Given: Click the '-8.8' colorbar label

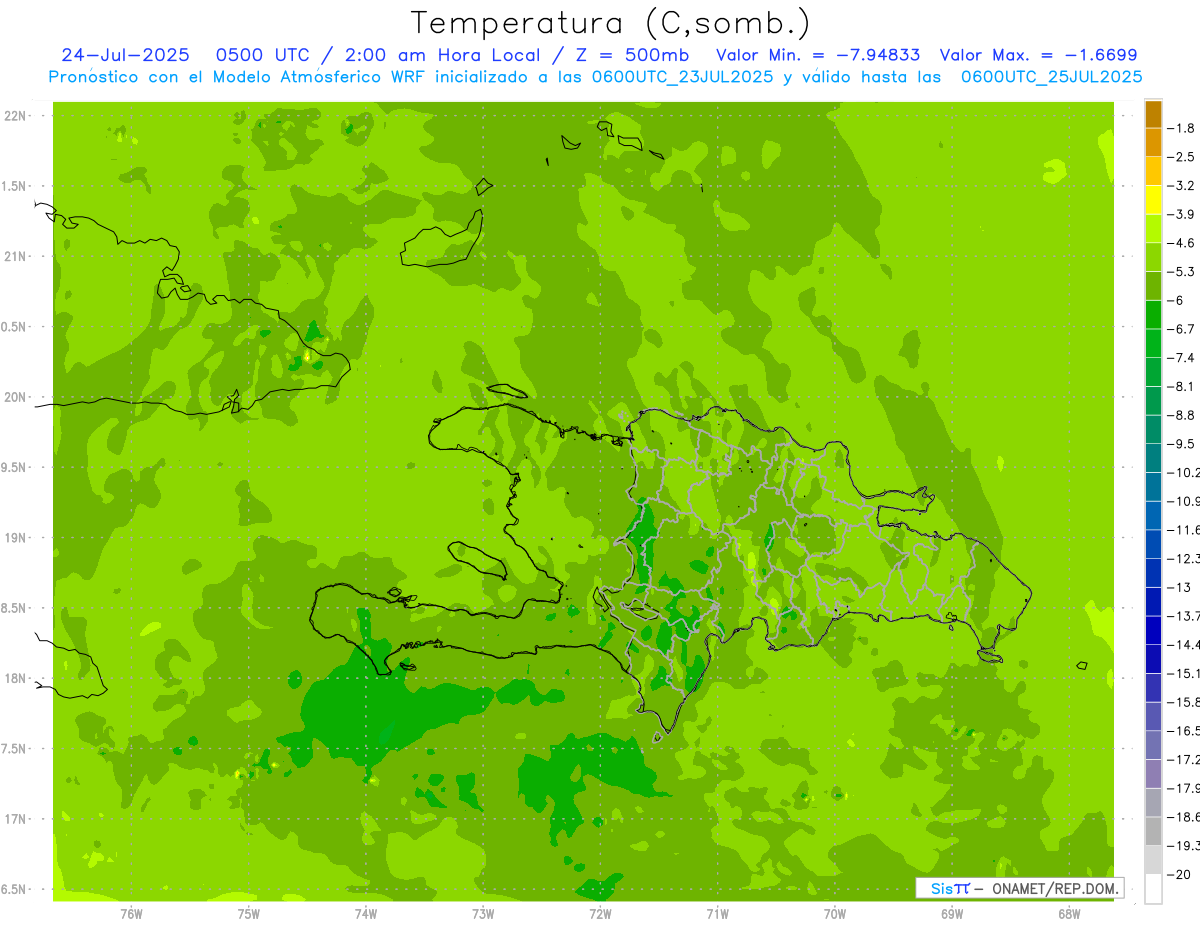Looking at the screenshot, I should click(x=1182, y=415).
